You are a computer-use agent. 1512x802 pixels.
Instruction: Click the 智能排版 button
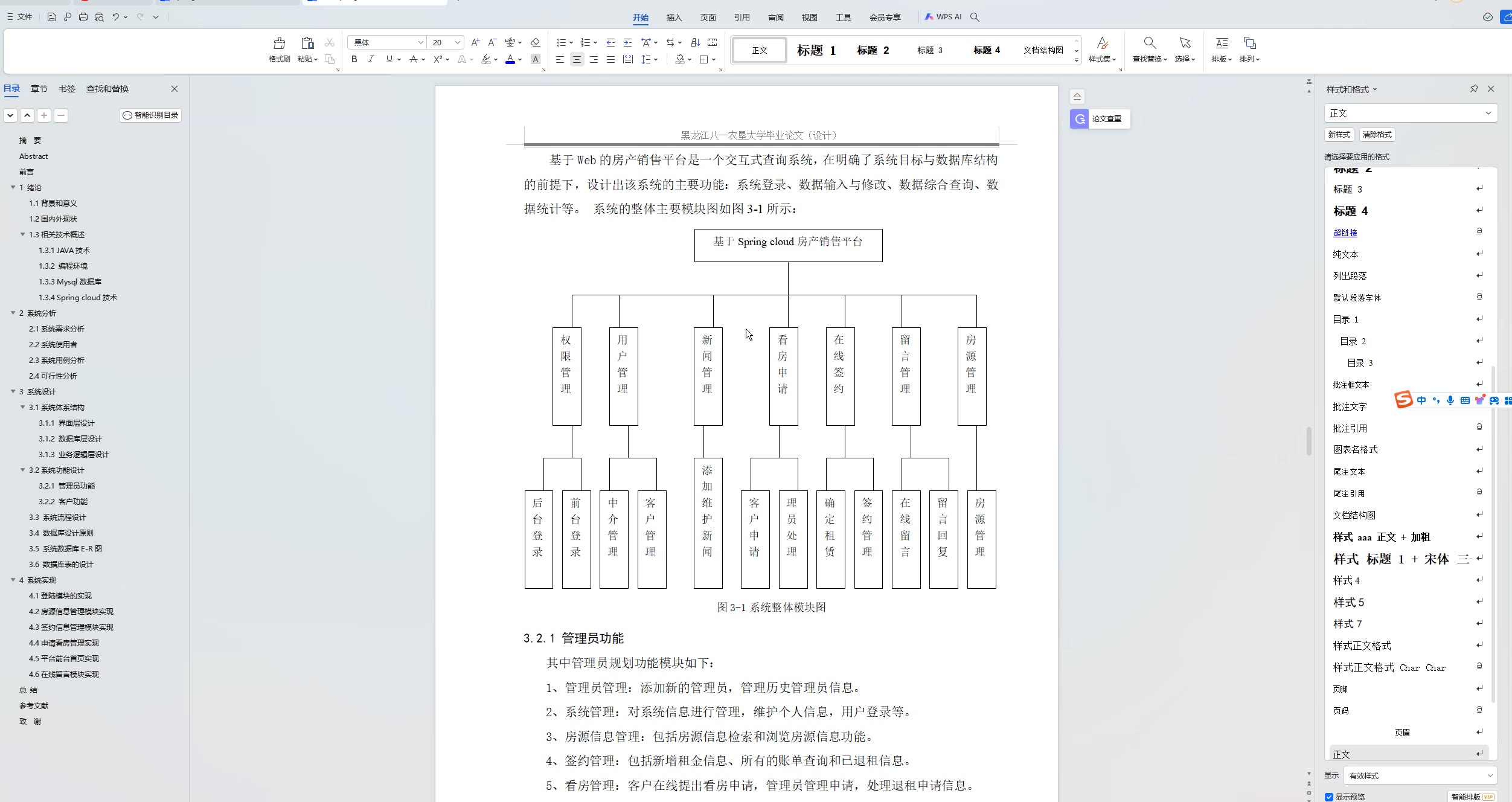coord(1472,797)
